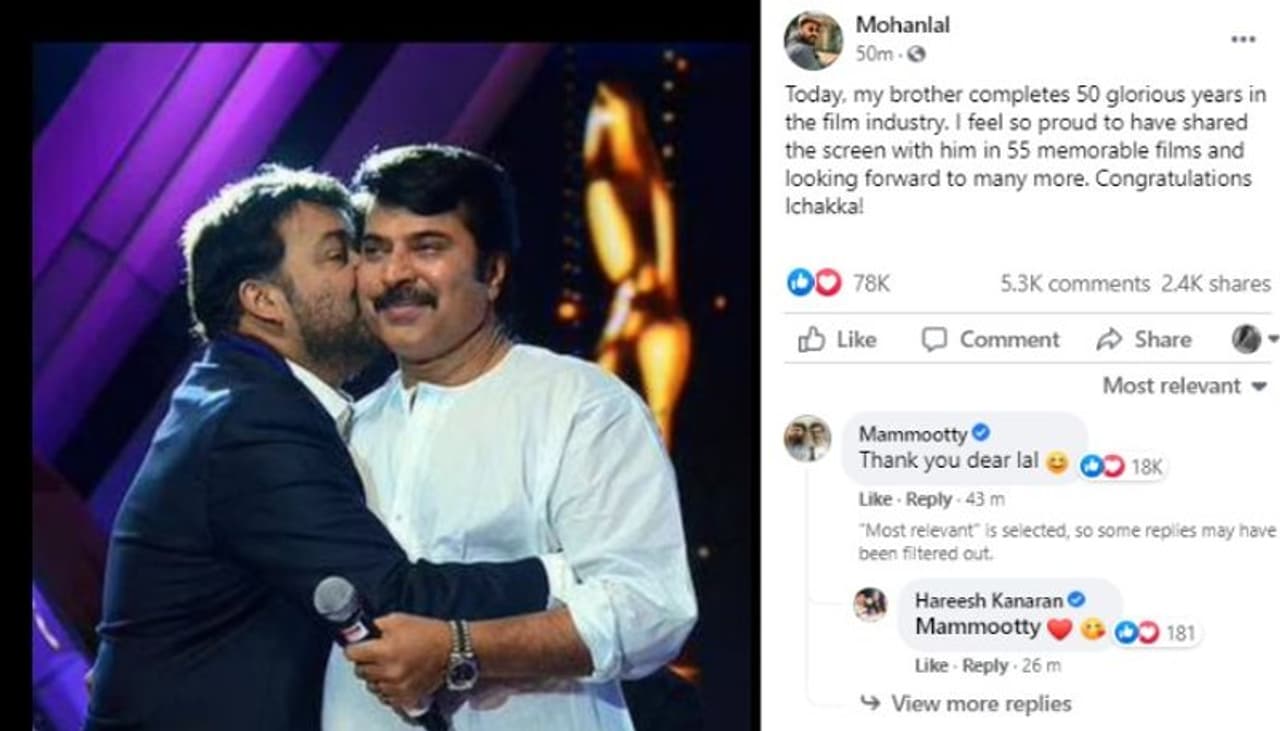Open the post's like and love reactions

coord(814,283)
